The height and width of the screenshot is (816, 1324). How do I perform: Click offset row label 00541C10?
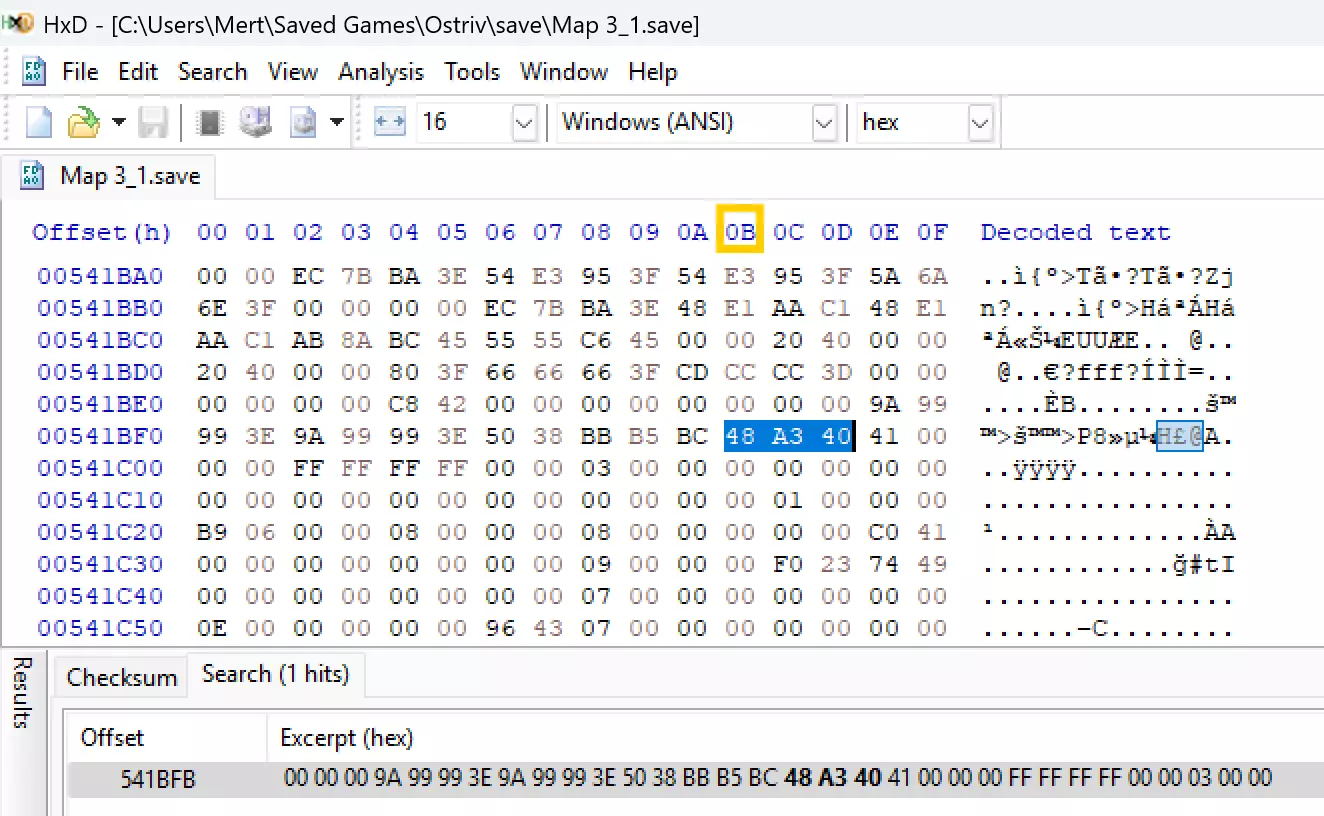[x=100, y=500]
